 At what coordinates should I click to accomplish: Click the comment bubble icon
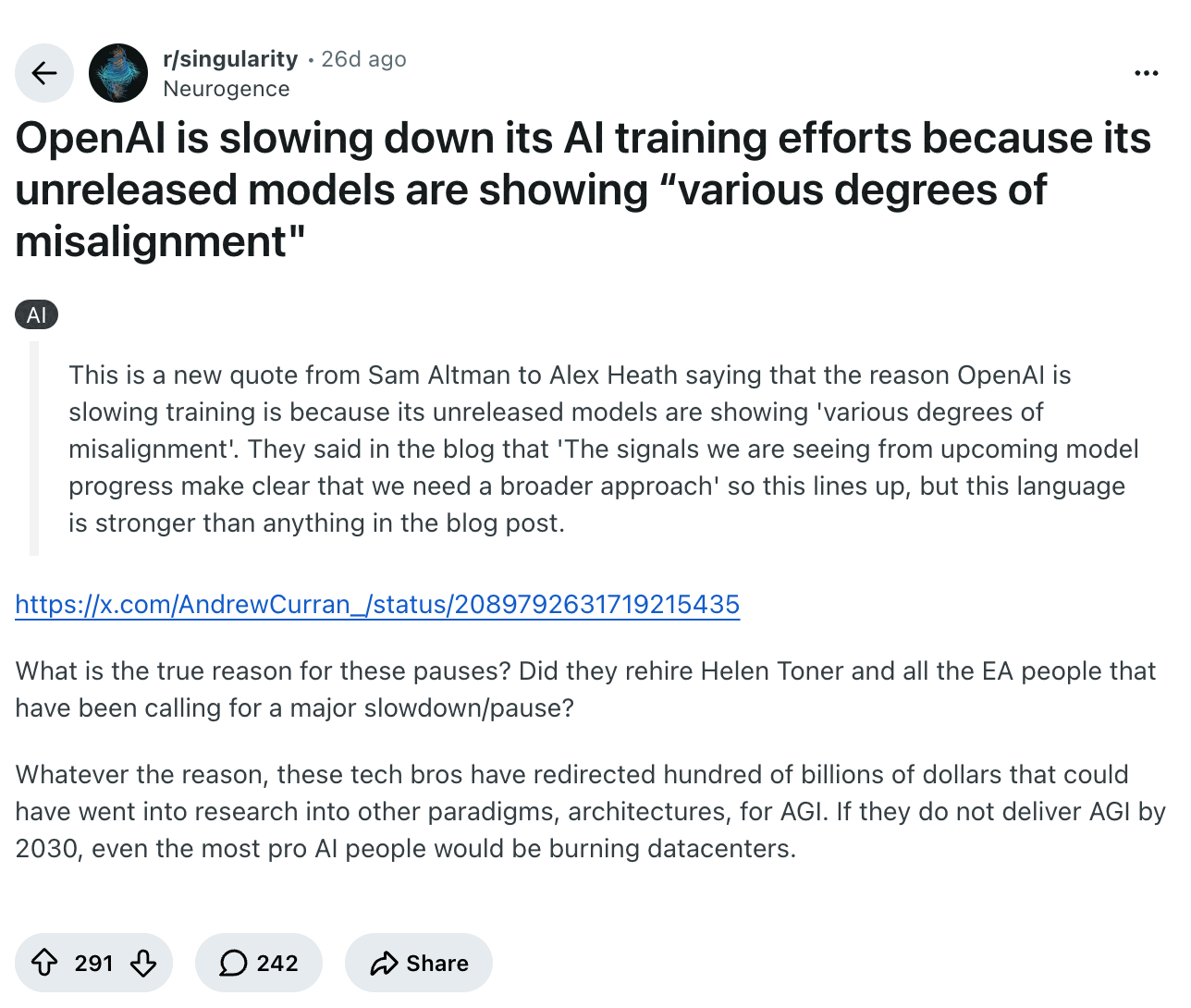(x=233, y=963)
